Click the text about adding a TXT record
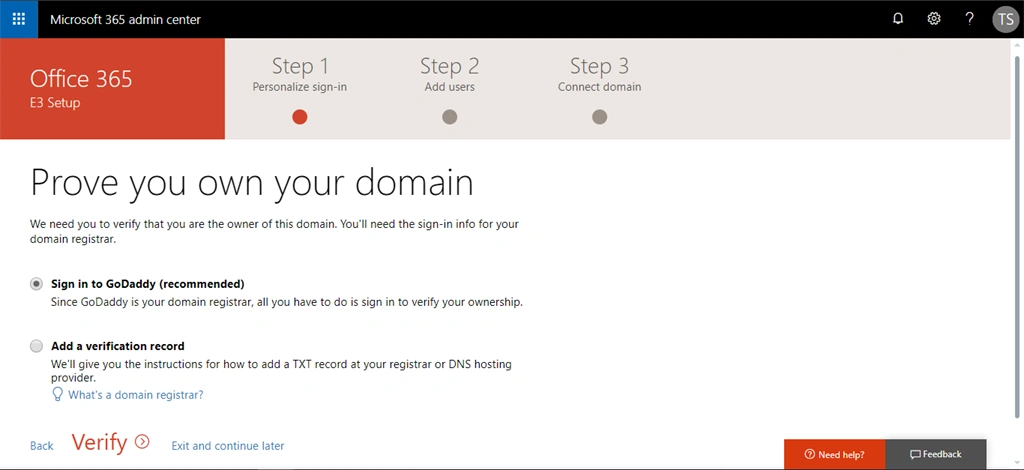Viewport: 1024px width, 470px height. (x=281, y=371)
